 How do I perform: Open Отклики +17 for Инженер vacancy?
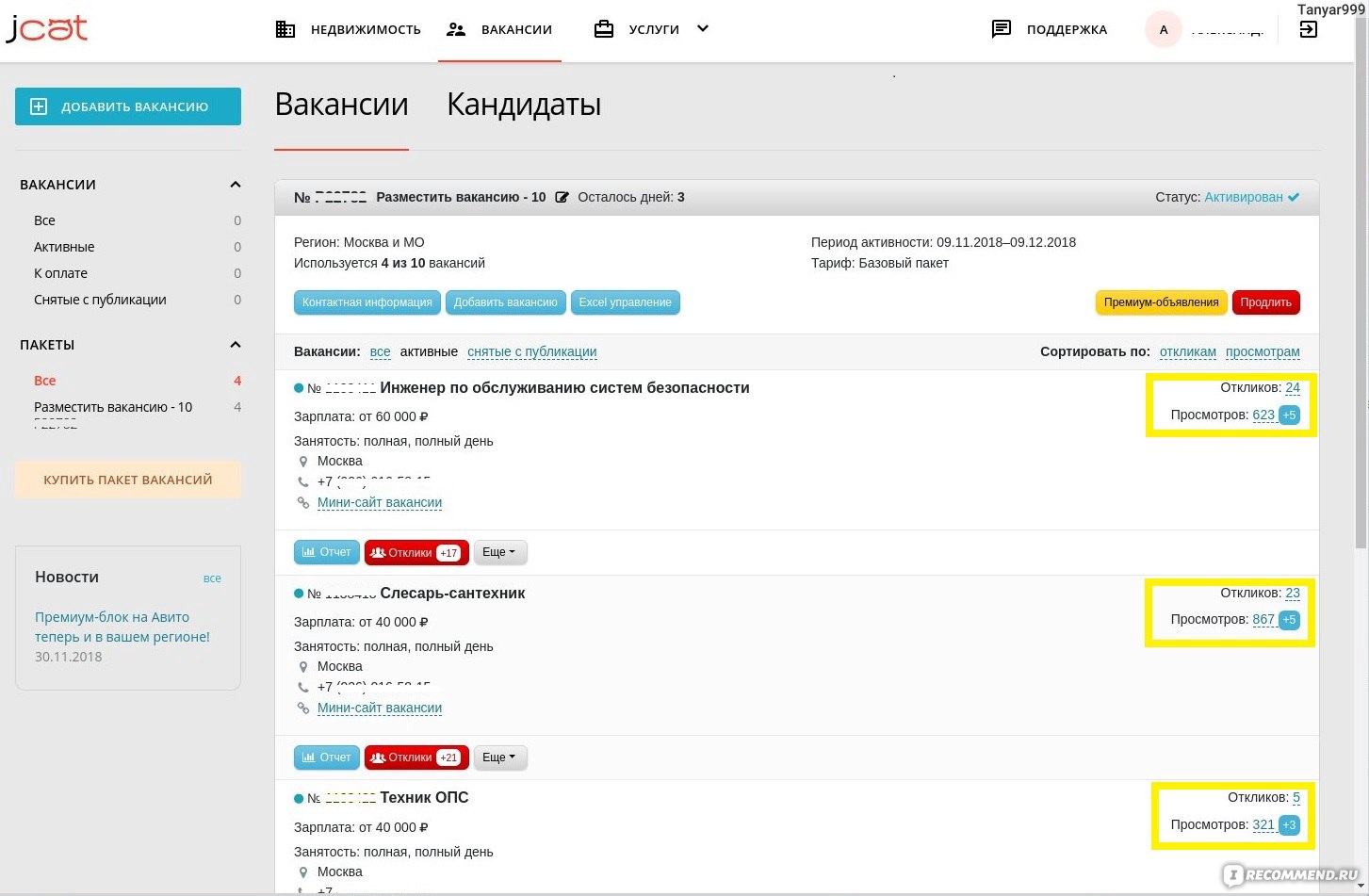point(416,552)
